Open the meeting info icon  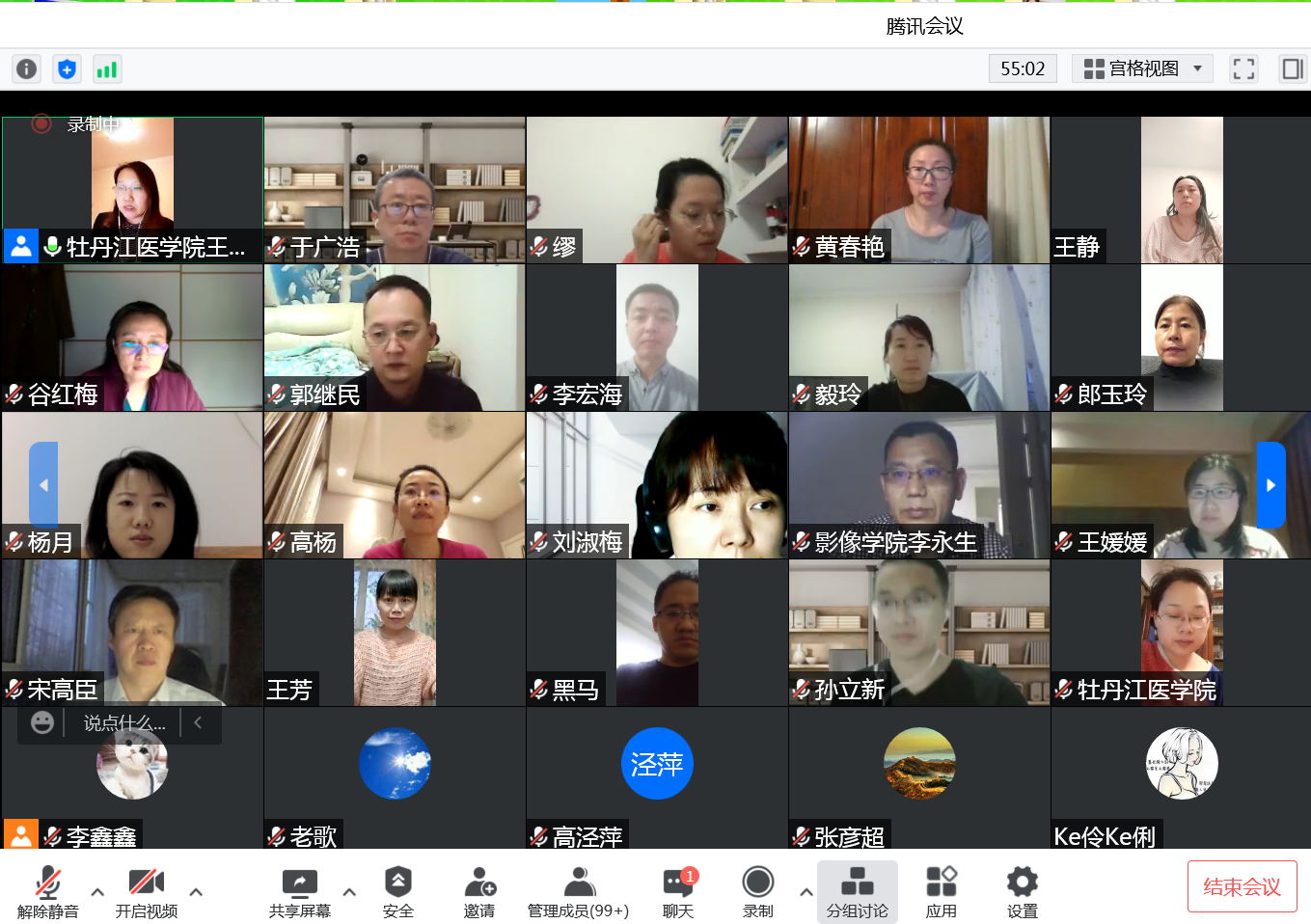coord(26,68)
